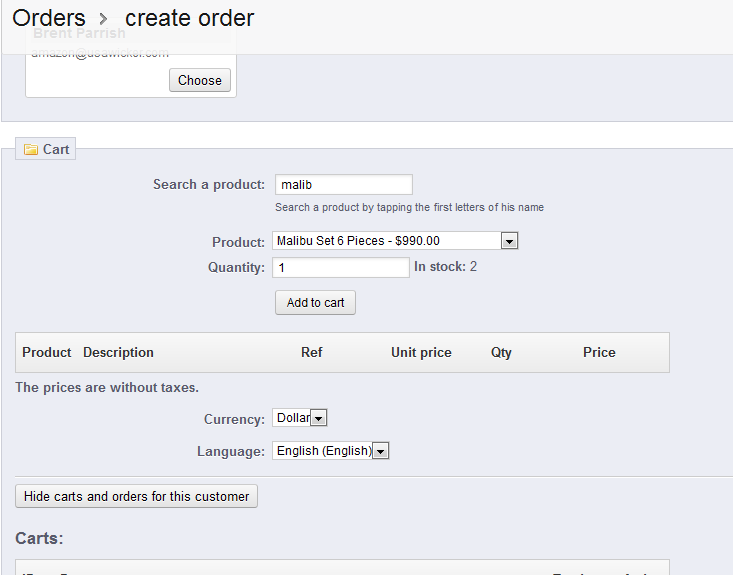The image size is (733, 575).
Task: Click the create order breadcrumb text
Action: pos(189,18)
